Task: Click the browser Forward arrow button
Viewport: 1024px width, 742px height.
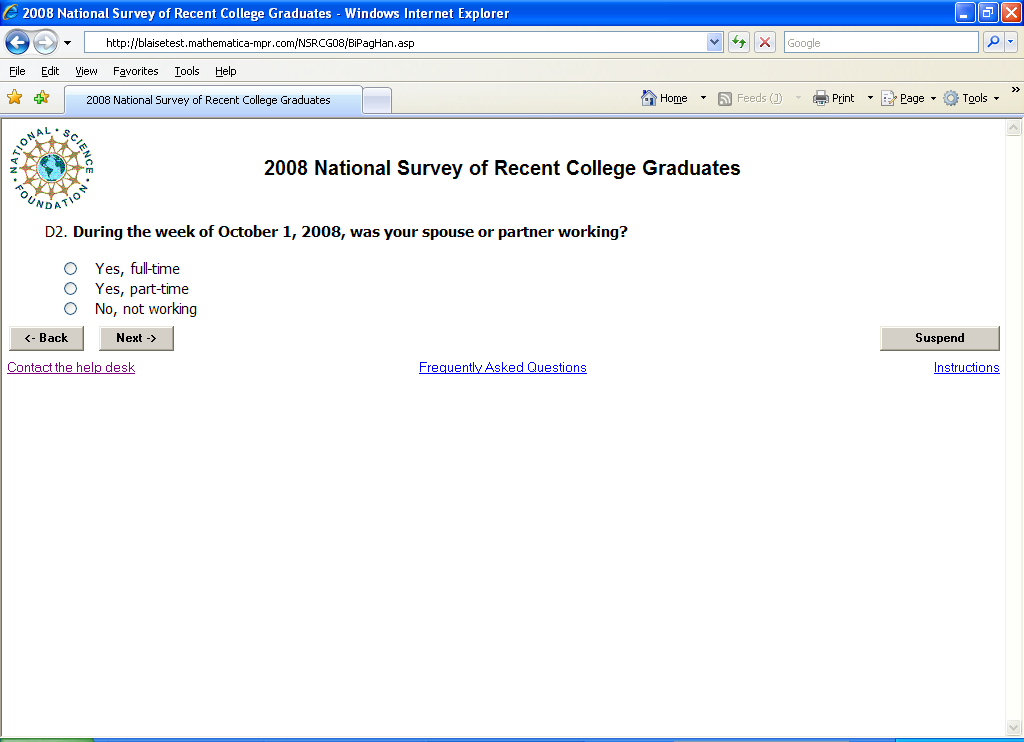Action: [46, 43]
